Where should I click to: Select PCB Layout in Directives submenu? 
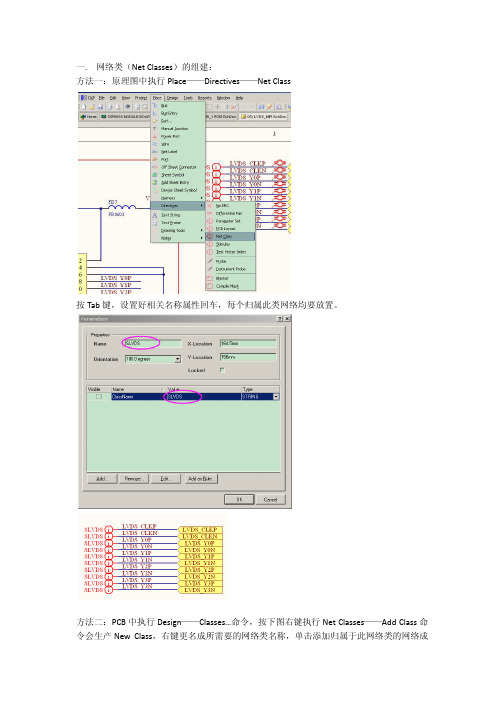[x=230, y=229]
